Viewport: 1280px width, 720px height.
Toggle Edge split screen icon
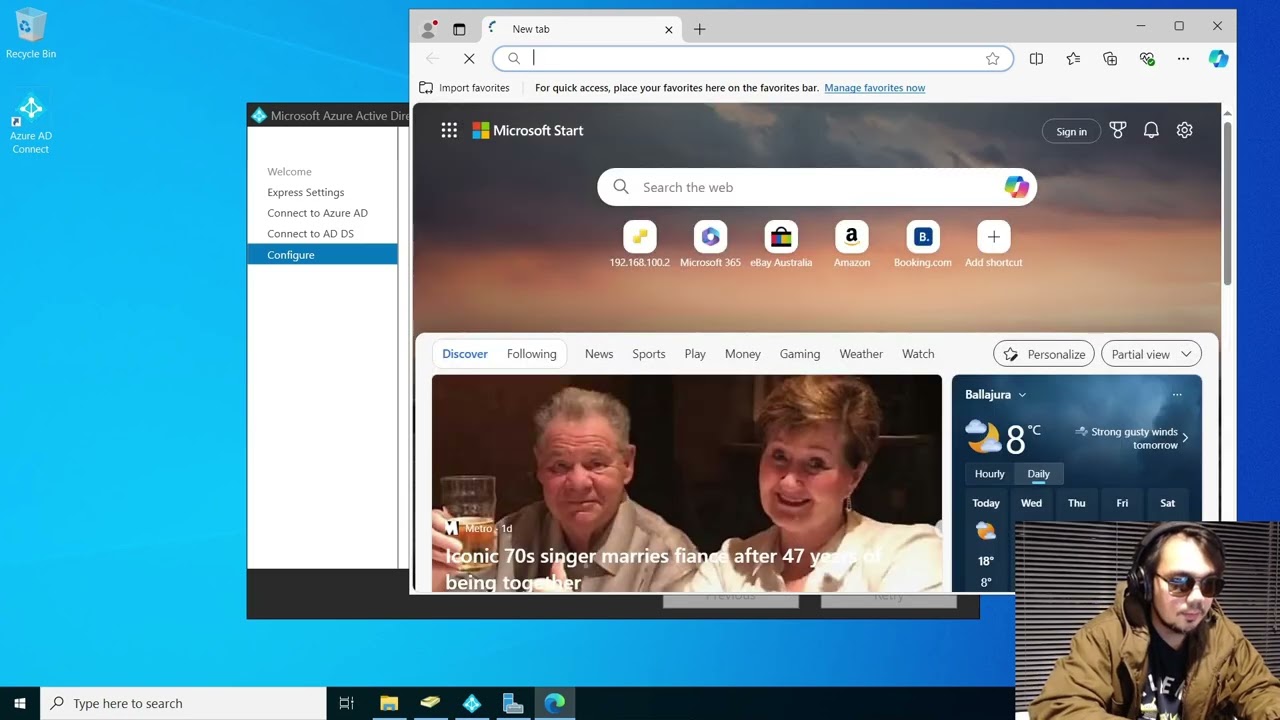1036,58
